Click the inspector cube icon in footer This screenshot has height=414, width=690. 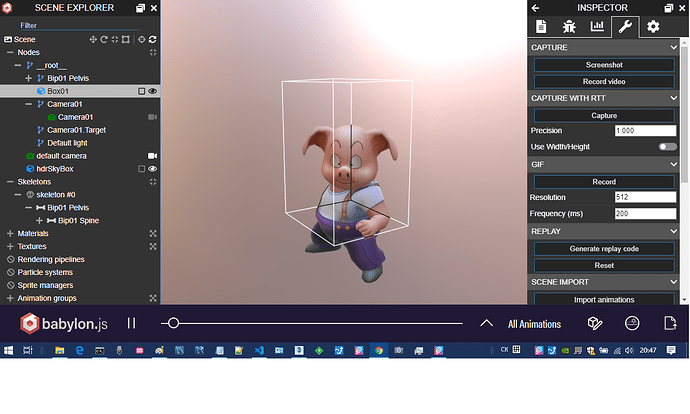(595, 324)
